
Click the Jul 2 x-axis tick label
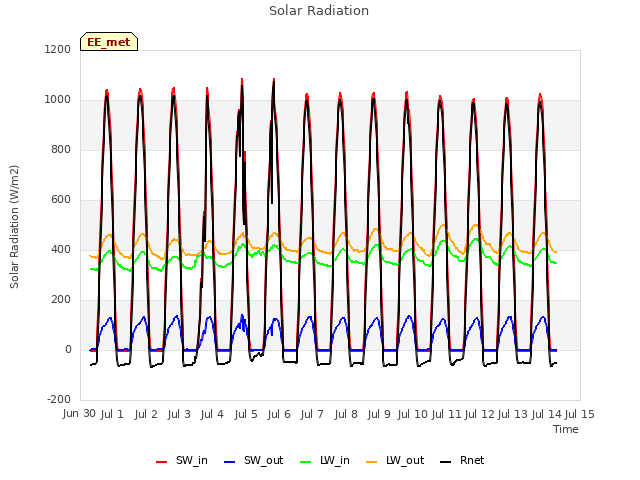point(146,414)
